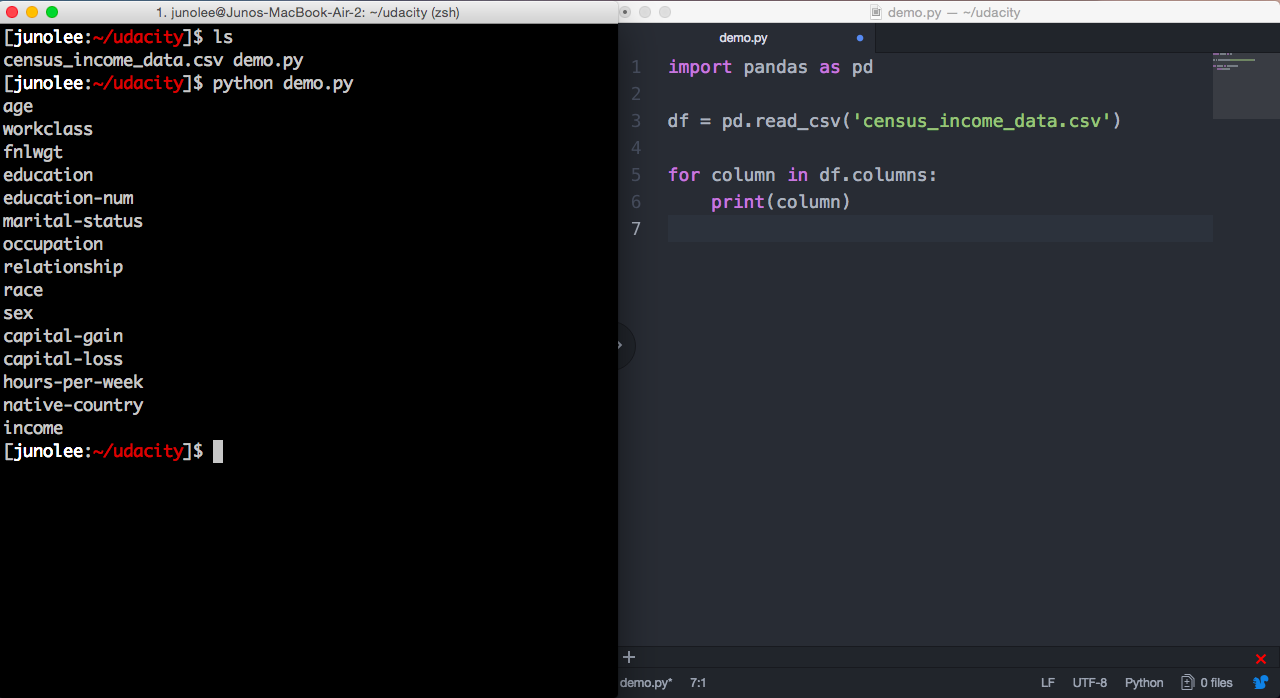Click the 0 files git status
The width and height of the screenshot is (1280, 698).
1216,683
